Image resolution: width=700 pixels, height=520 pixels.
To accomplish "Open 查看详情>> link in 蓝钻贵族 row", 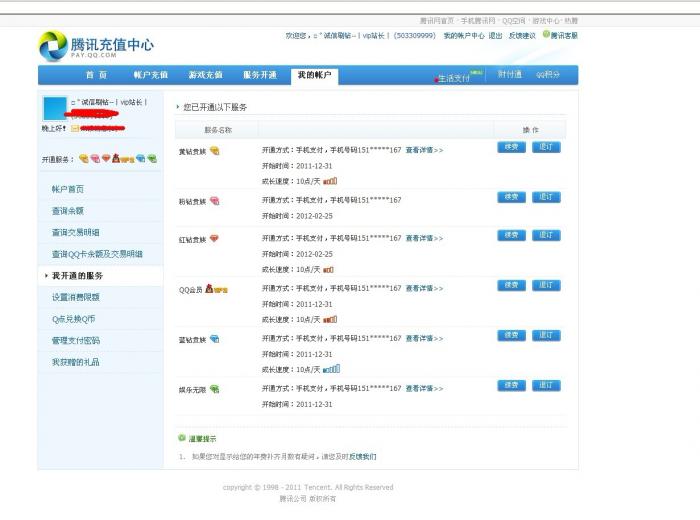I will coord(425,338).
